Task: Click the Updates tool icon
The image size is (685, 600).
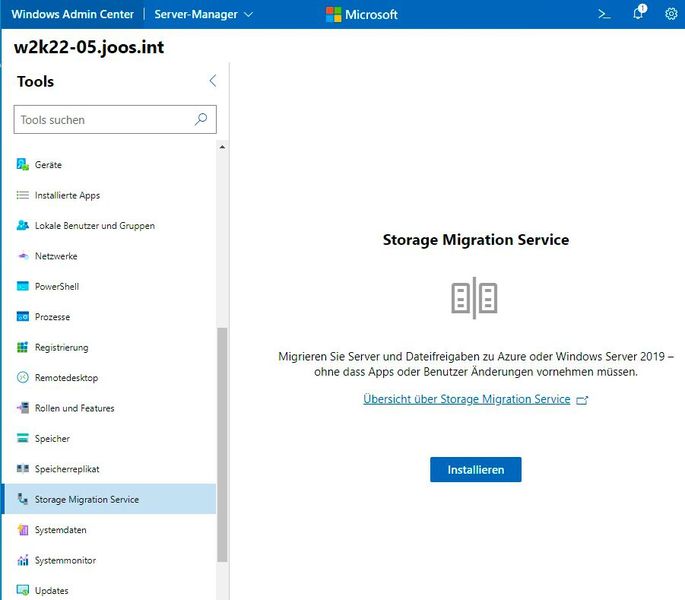Action: [x=23, y=590]
